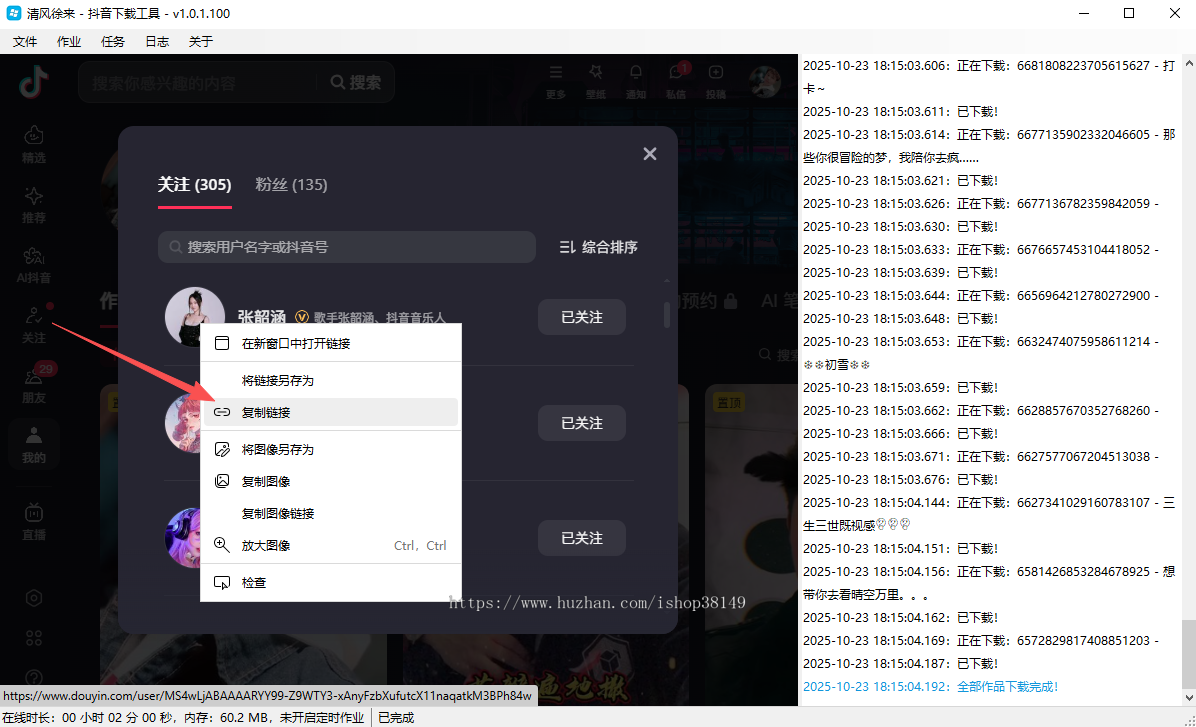Image resolution: width=1196 pixels, height=727 pixels.
Task: Select 复制图像 in context menu
Action: pos(330,482)
